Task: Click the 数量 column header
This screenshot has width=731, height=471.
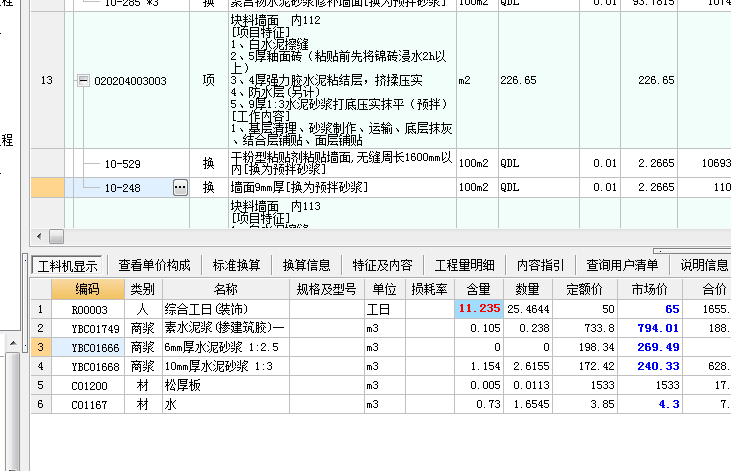Action: click(x=528, y=290)
